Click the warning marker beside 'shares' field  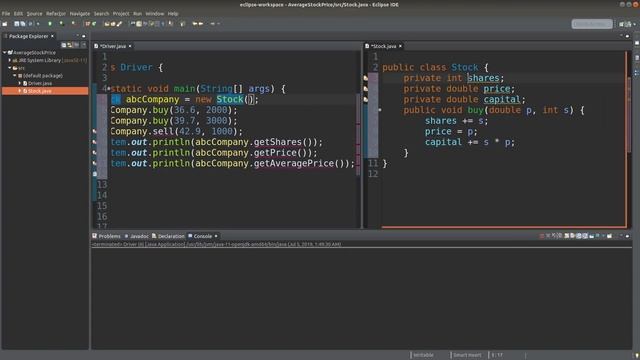[x=366, y=78]
